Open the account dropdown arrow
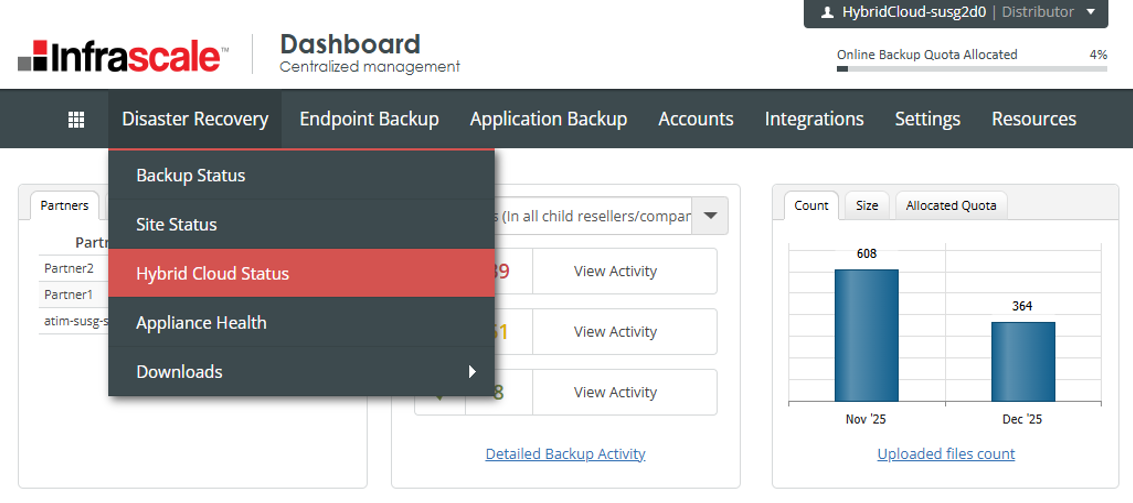This screenshot has height=503, width=1133. coord(1089,13)
